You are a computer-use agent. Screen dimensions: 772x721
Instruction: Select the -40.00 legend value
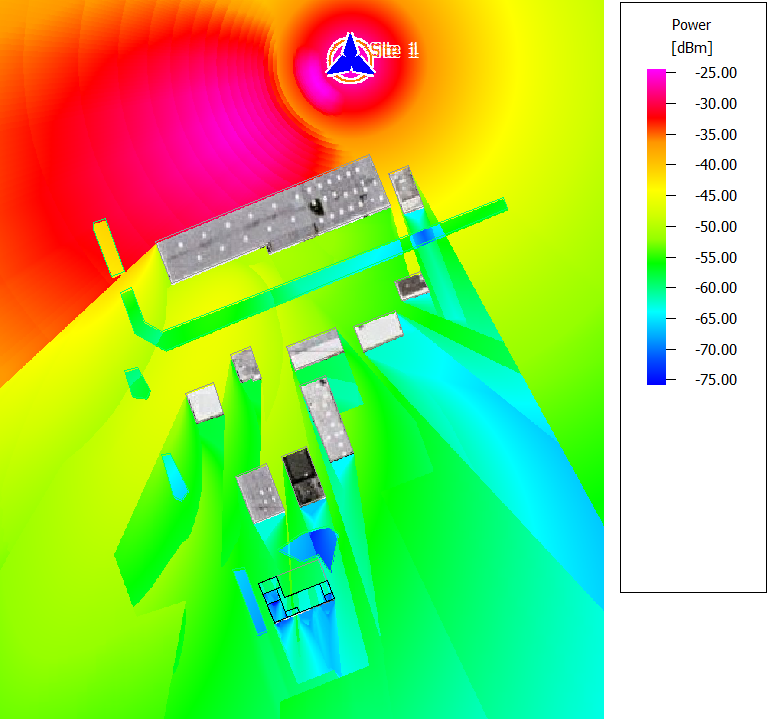pyautogui.click(x=715, y=164)
